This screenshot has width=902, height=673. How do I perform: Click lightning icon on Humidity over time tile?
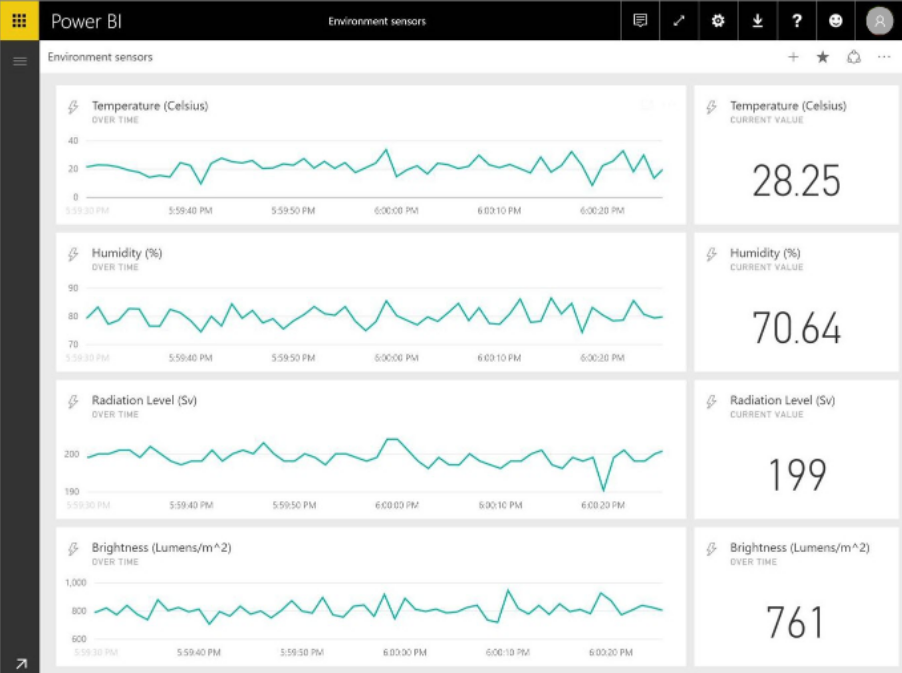[x=73, y=254]
